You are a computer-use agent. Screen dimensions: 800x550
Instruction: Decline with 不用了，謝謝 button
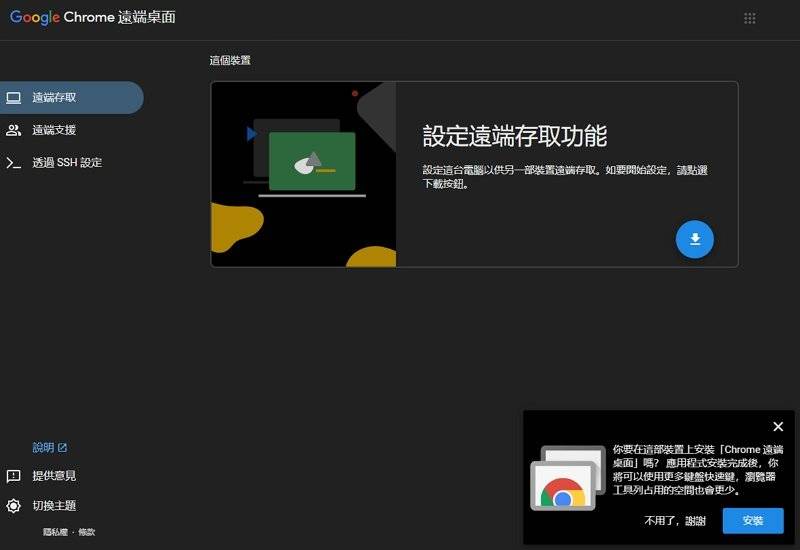click(x=674, y=520)
